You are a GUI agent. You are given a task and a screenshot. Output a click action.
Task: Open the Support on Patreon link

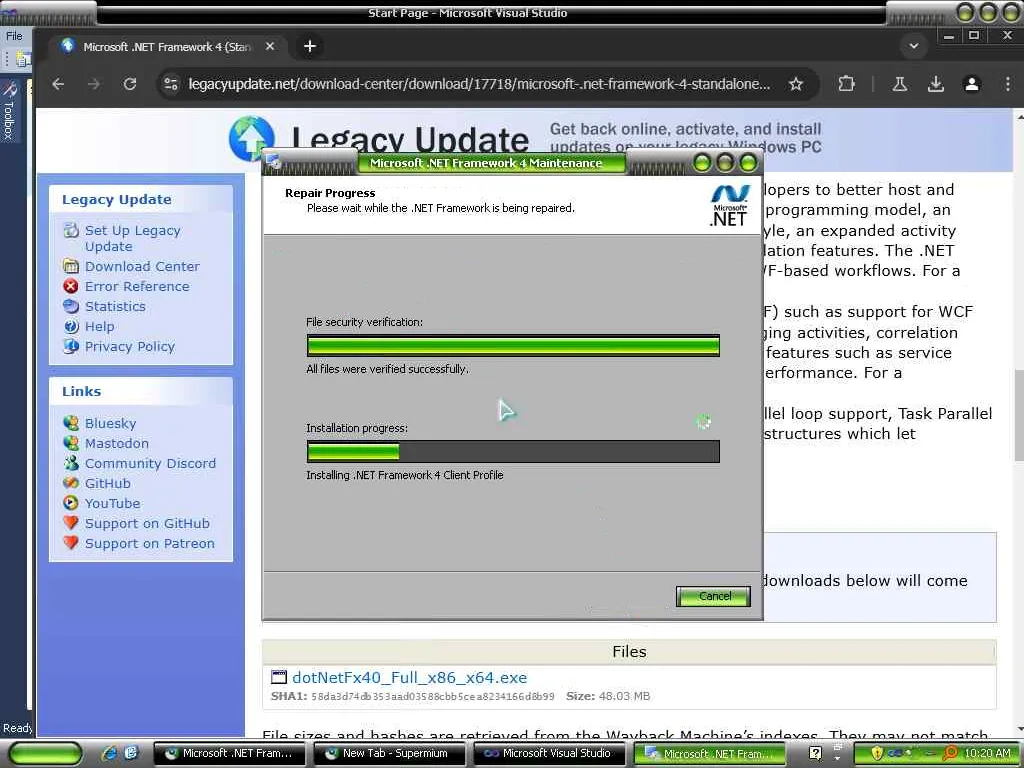point(150,544)
